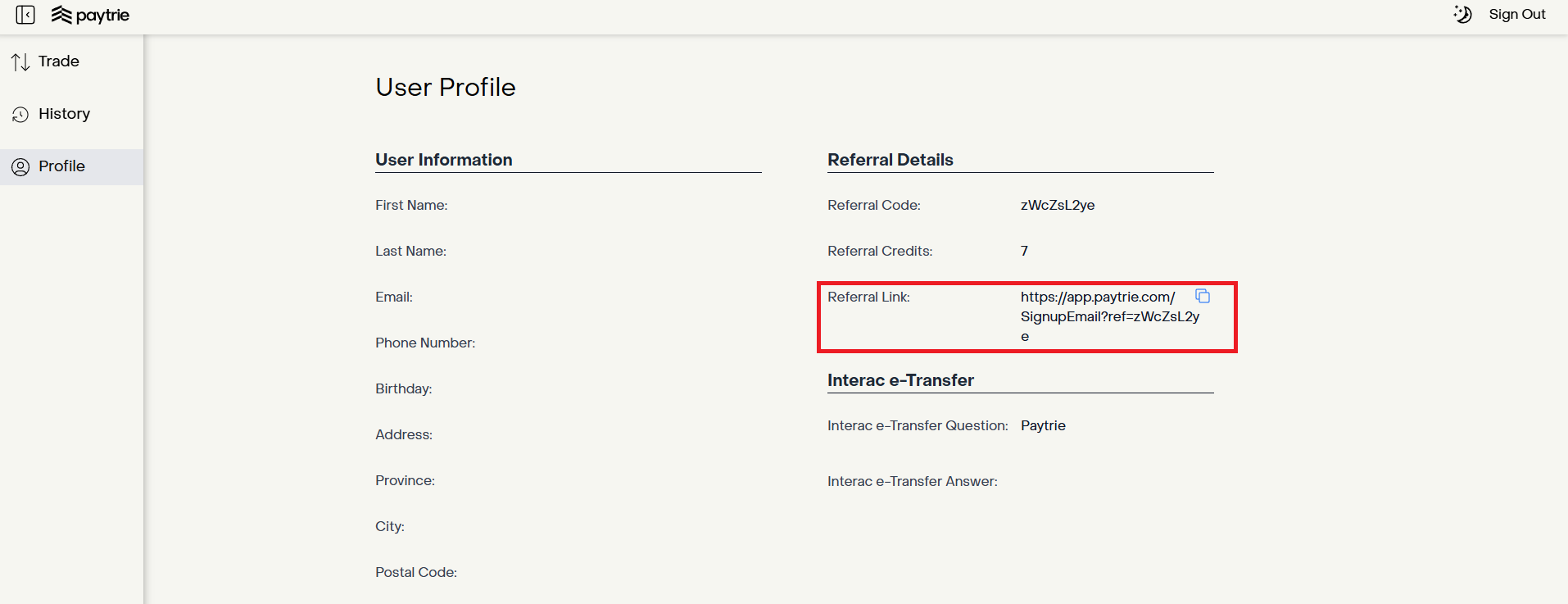This screenshot has height=604, width=1568.
Task: Sign Out of the account
Action: click(x=1516, y=14)
